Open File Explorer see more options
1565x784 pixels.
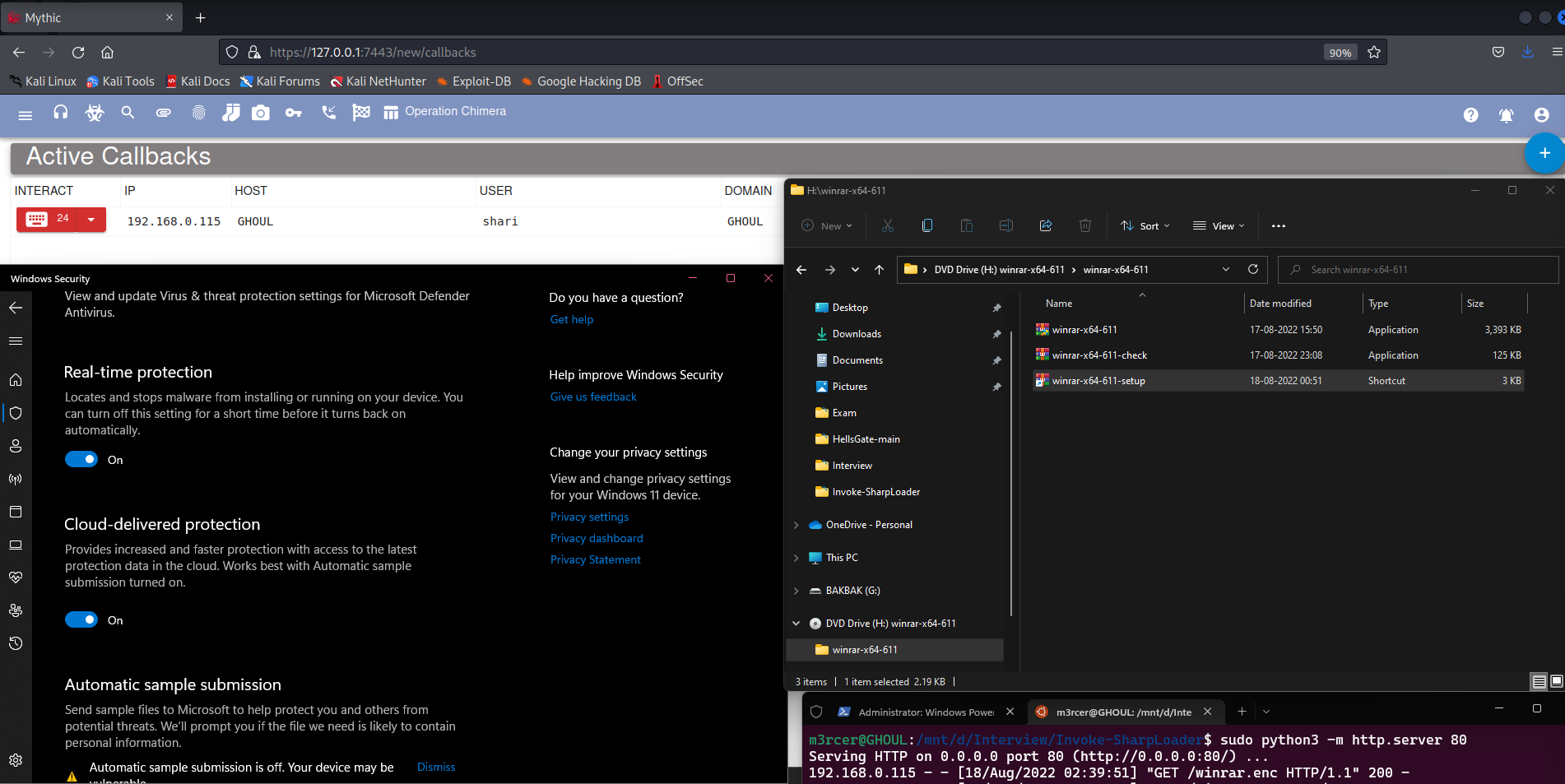1279,226
